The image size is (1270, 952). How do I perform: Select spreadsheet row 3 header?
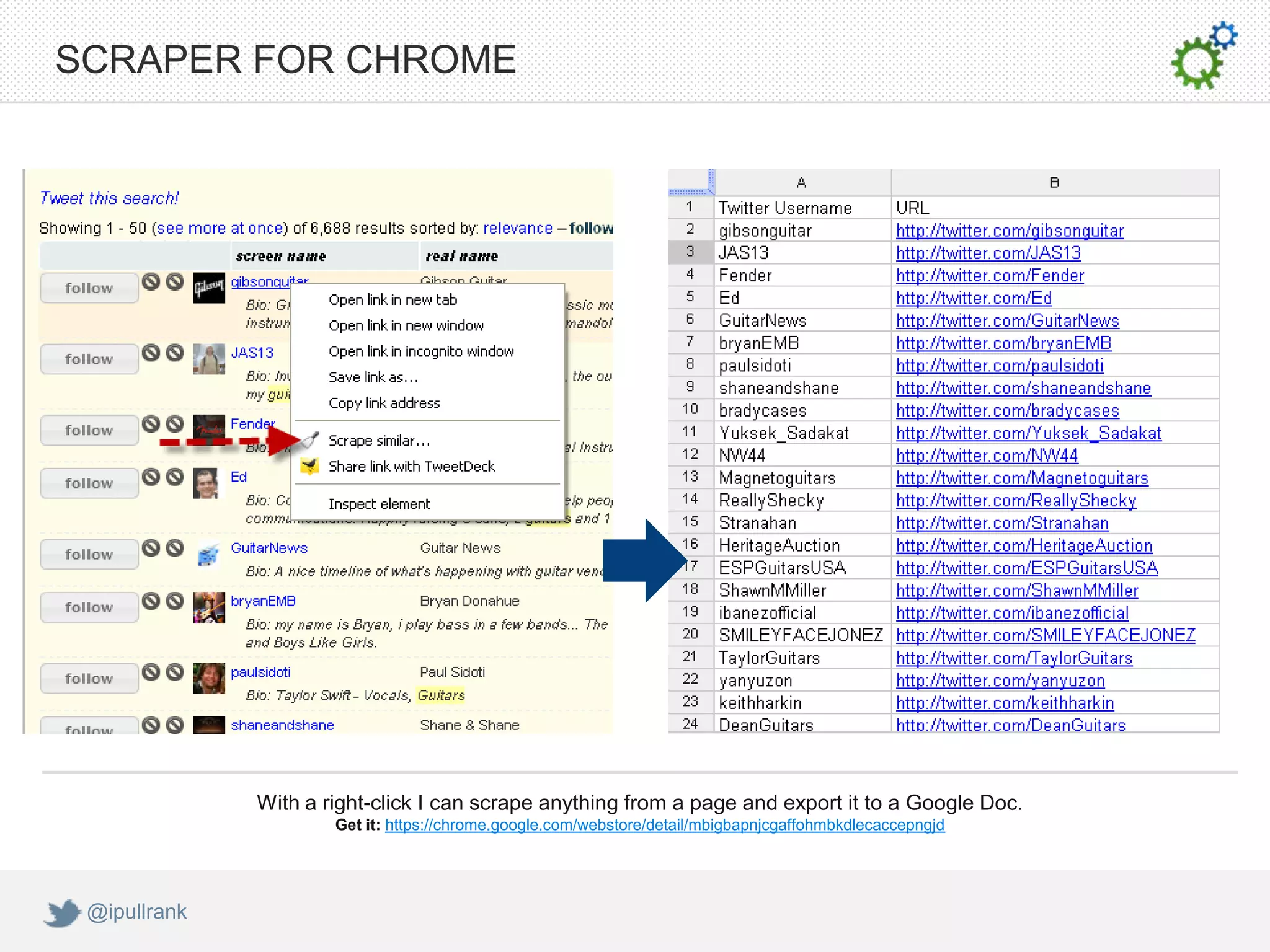point(690,252)
